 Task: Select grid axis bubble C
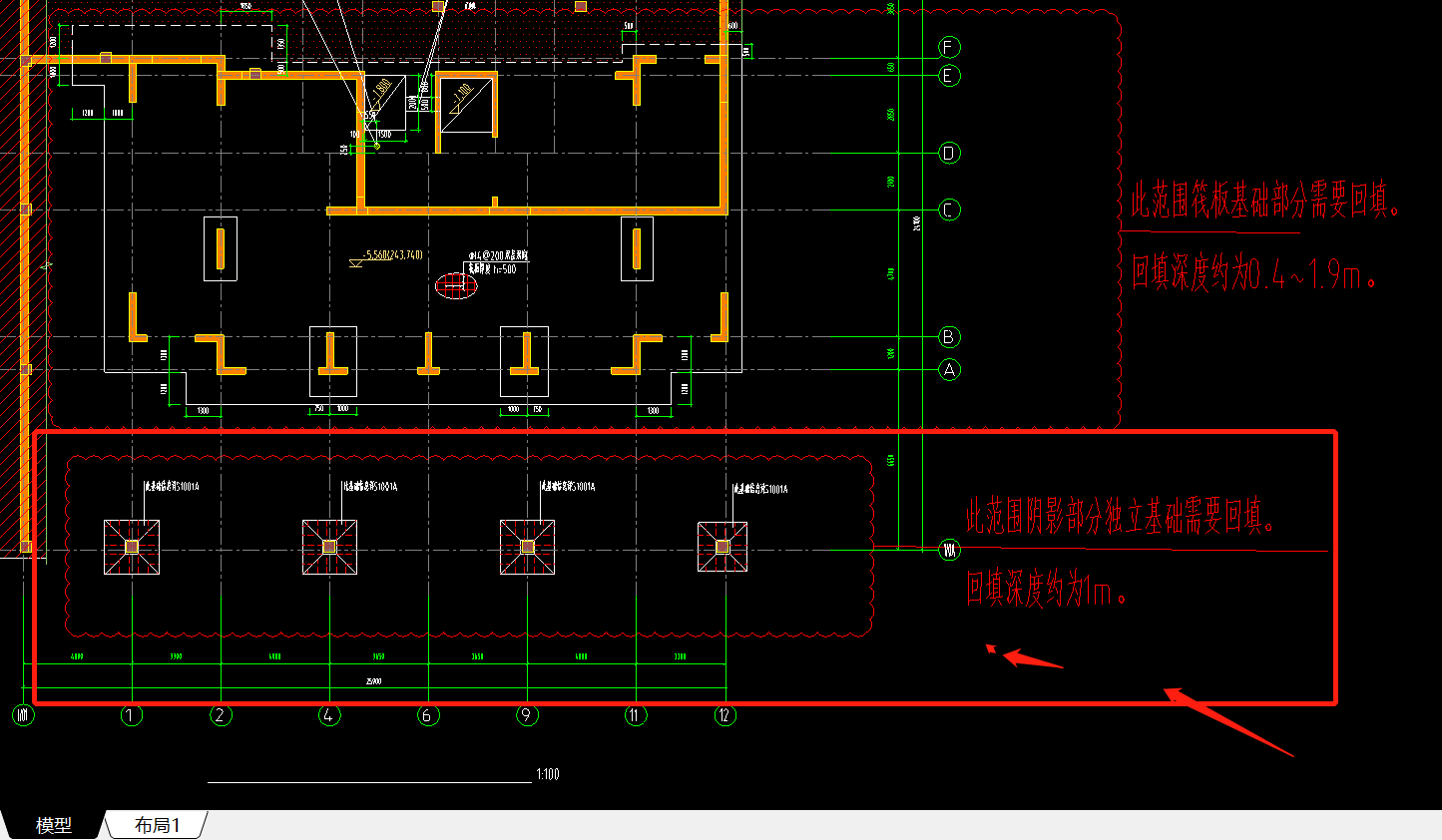click(x=949, y=210)
